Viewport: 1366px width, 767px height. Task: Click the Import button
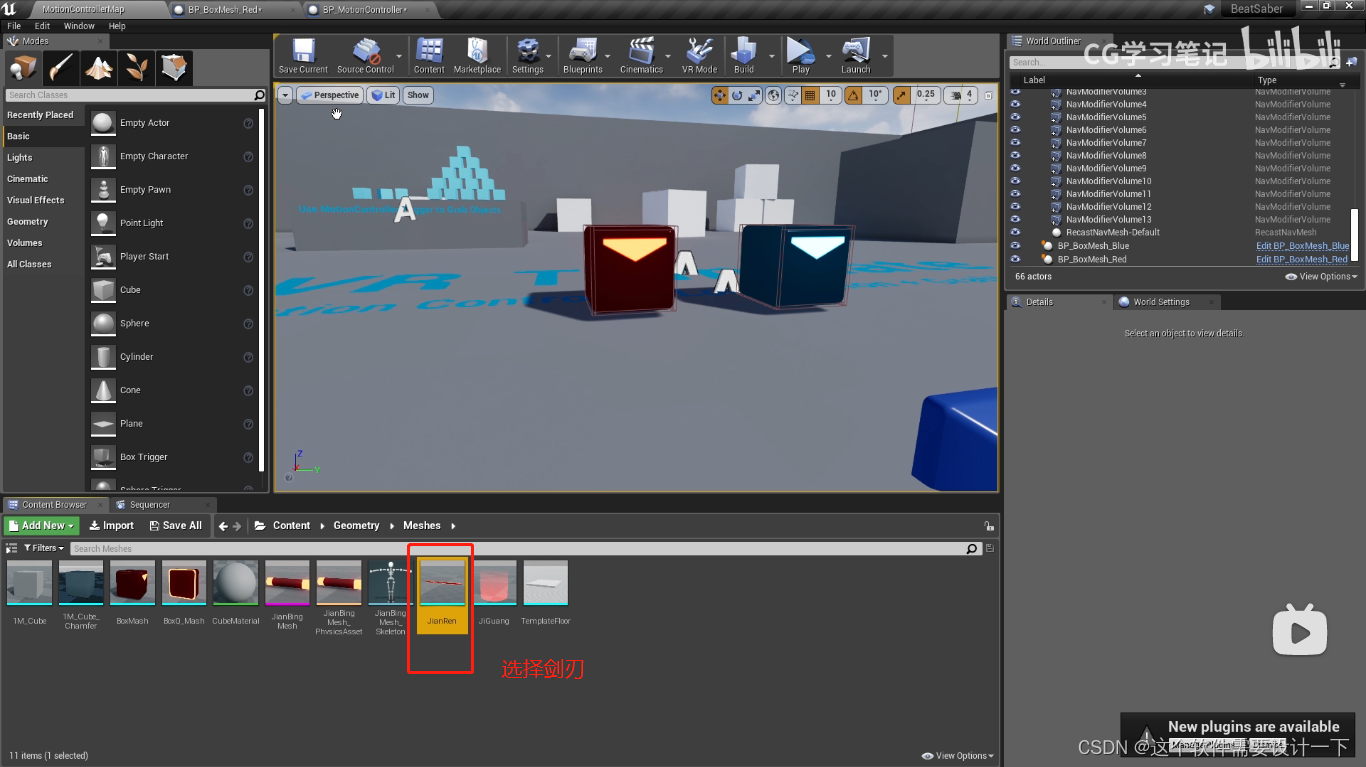click(x=111, y=526)
